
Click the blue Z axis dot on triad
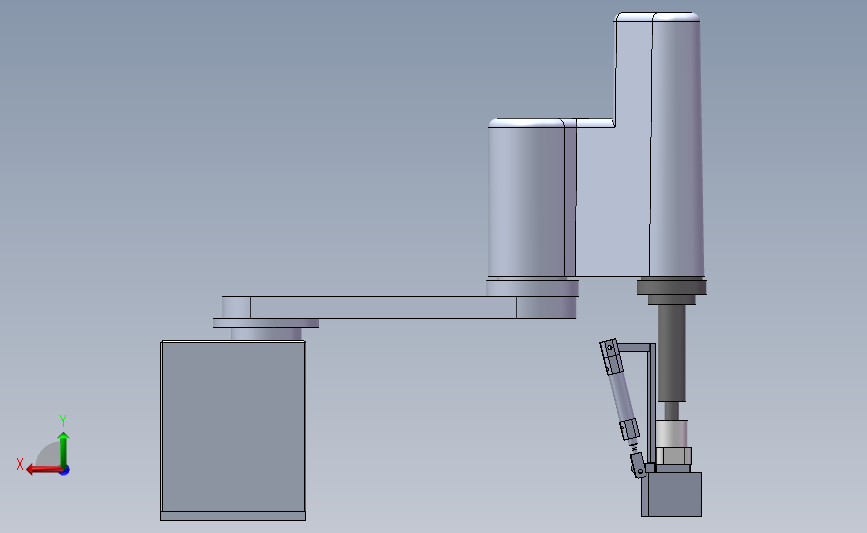65,471
